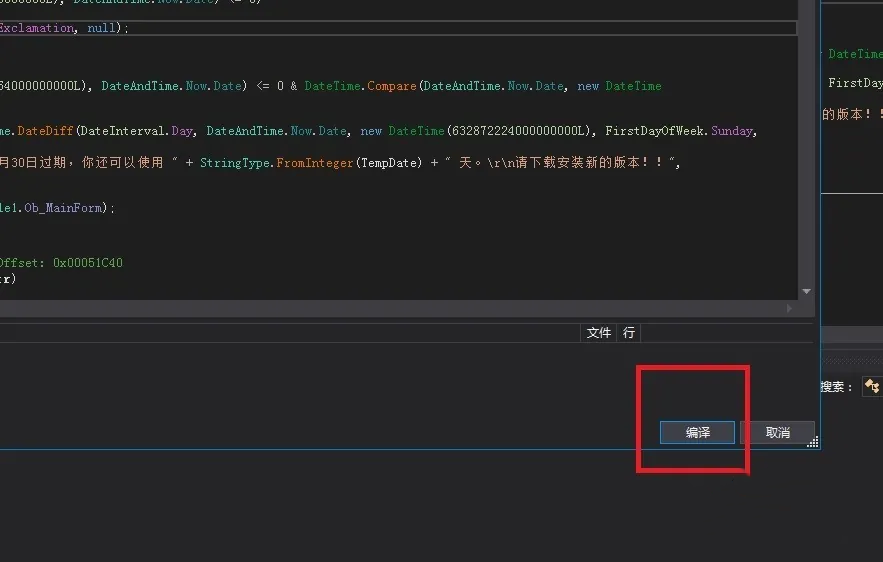Image resolution: width=883 pixels, height=562 pixels.
Task: Click the search options icon beside 搜索
Action: click(x=871, y=386)
